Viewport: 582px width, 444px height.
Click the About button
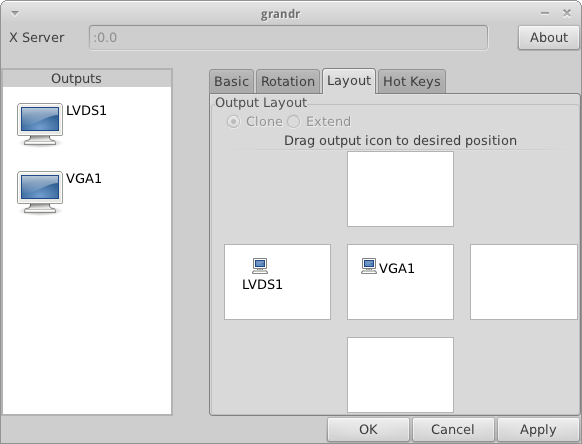point(549,37)
